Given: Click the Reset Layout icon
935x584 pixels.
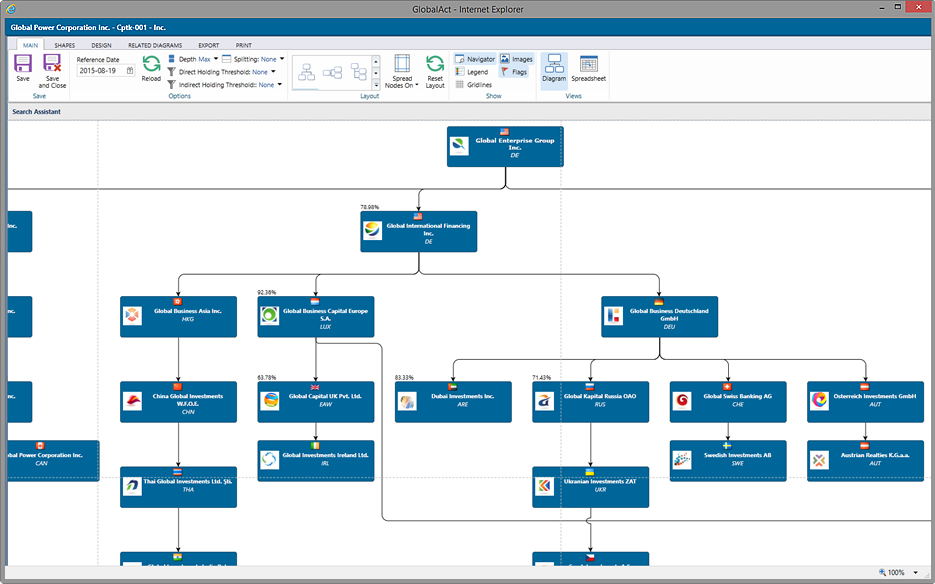Looking at the screenshot, I should pyautogui.click(x=435, y=63).
